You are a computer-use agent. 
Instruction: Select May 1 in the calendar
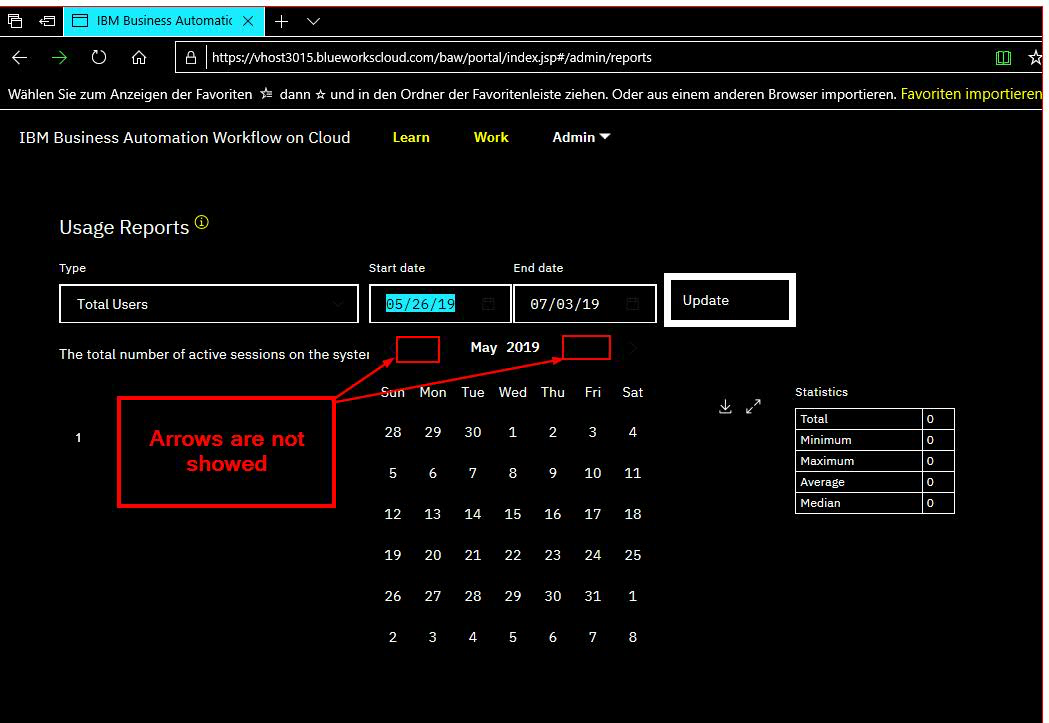tap(512, 432)
